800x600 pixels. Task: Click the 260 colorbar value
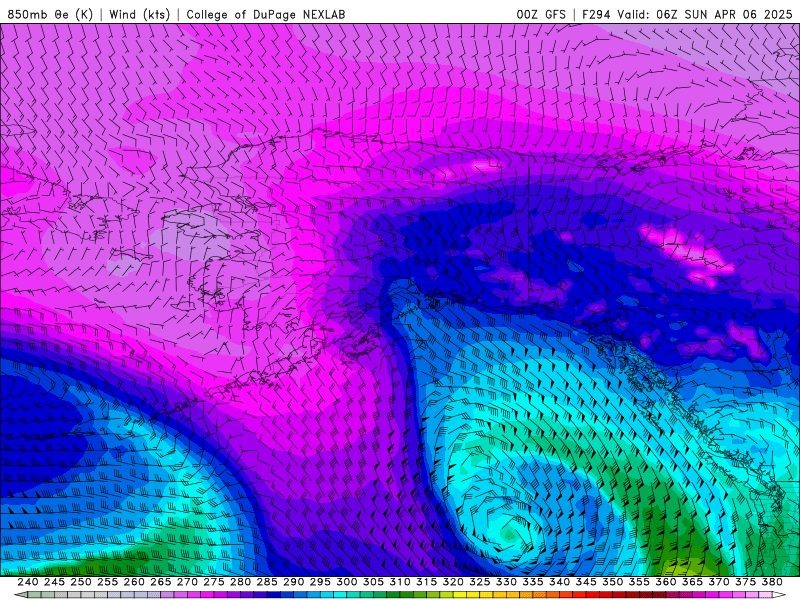(134, 582)
